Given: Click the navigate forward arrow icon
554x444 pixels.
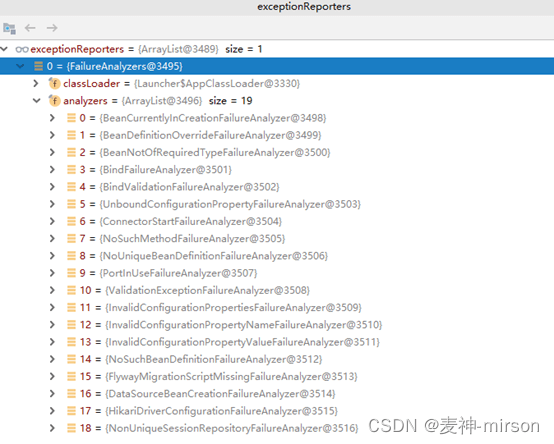Looking at the screenshot, I should click(52, 28).
